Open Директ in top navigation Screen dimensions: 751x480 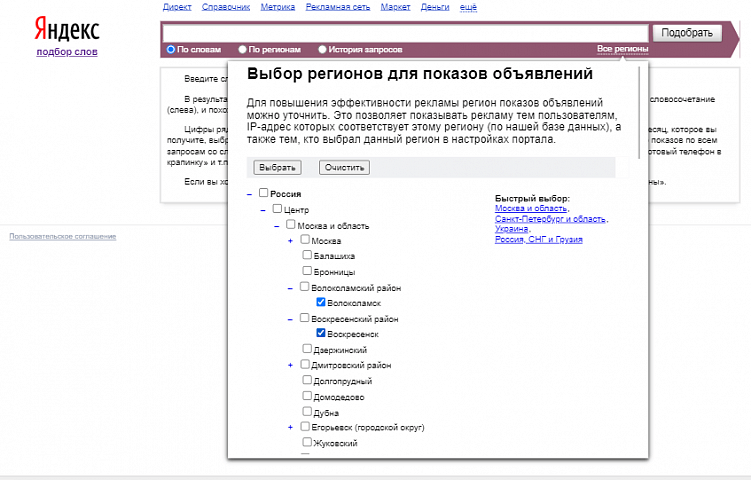tap(177, 7)
